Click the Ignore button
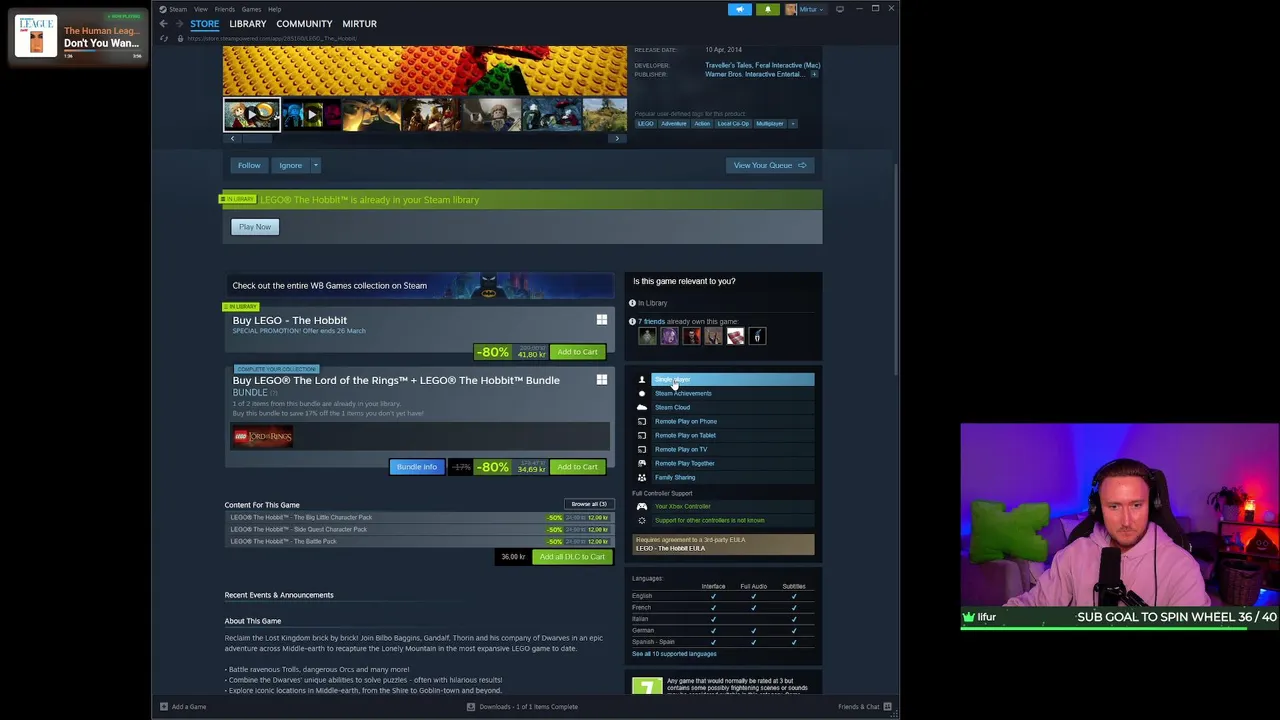1280x720 pixels. pos(290,165)
